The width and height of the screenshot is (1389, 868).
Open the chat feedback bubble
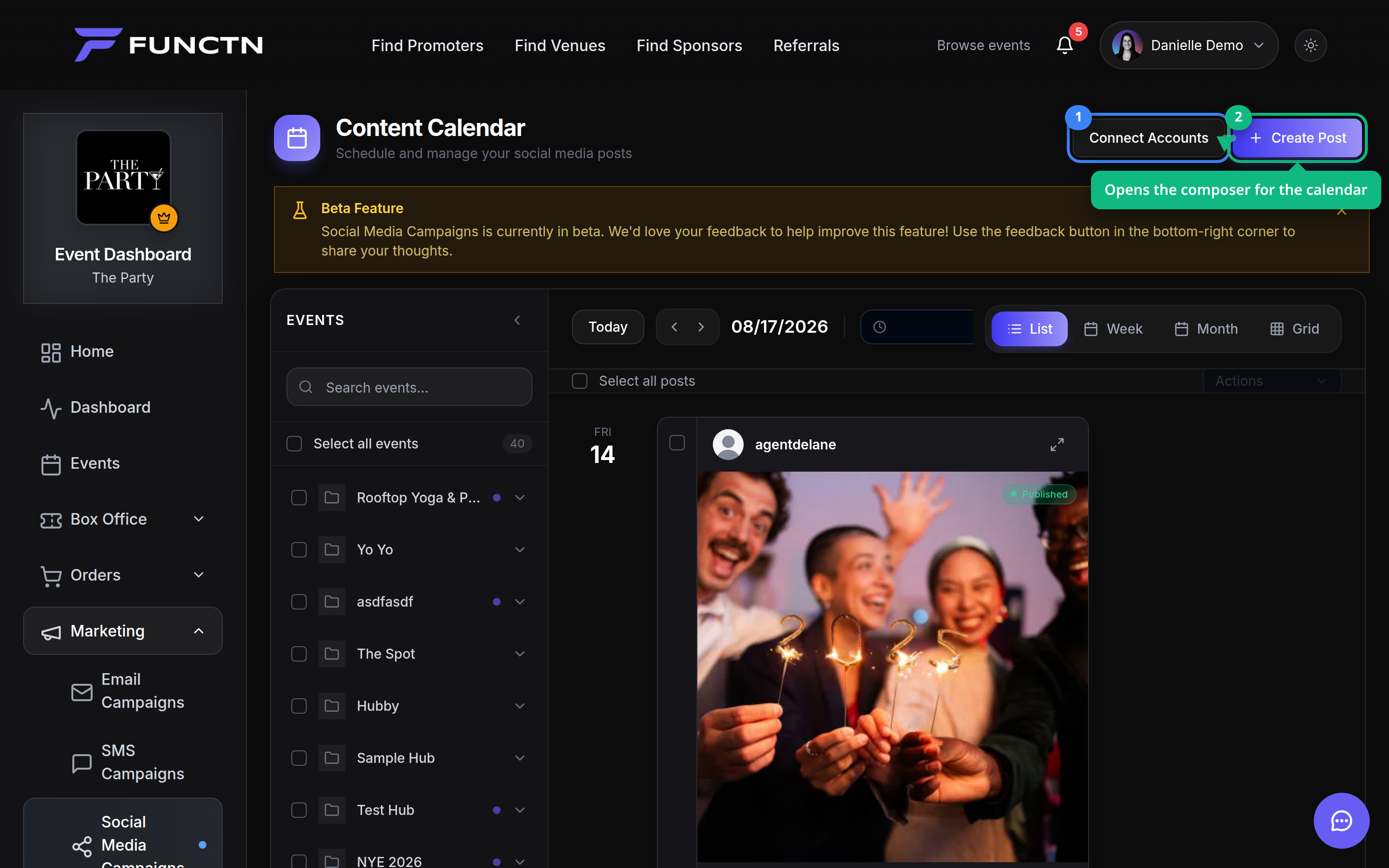[1341, 820]
